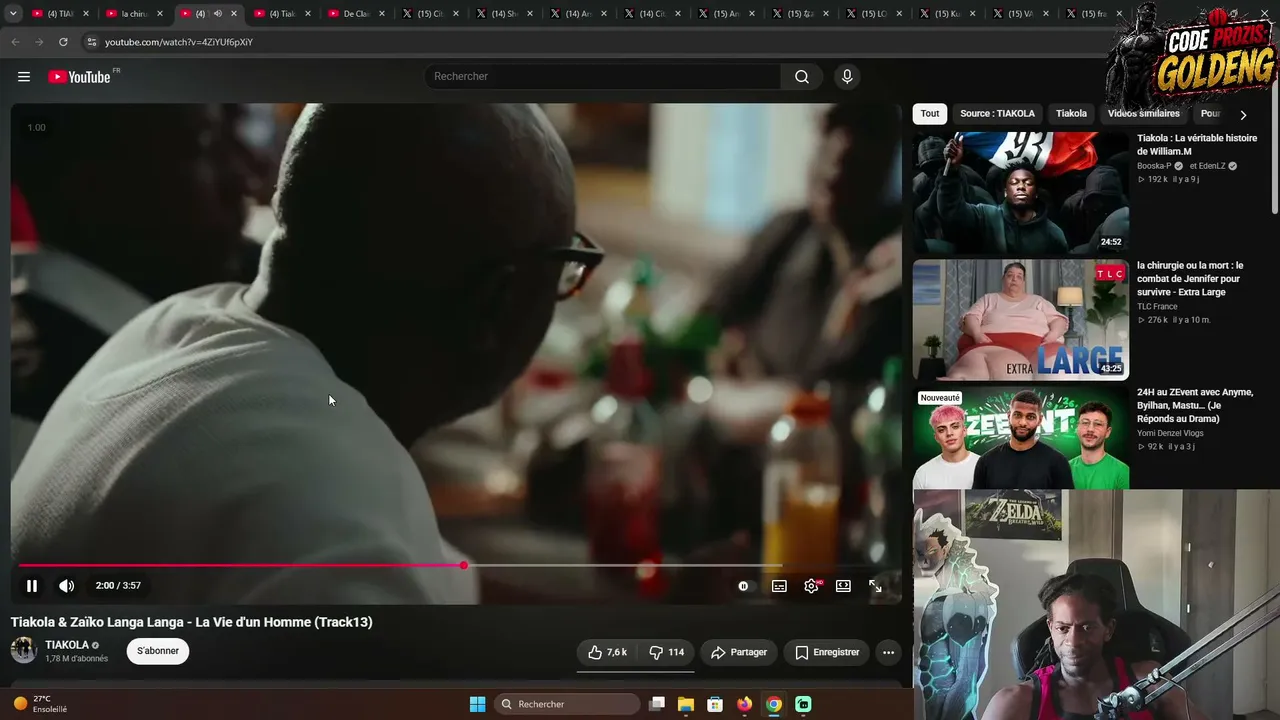The width and height of the screenshot is (1280, 720).
Task: Select the Vidéos similaires chip
Action: pyautogui.click(x=1144, y=114)
